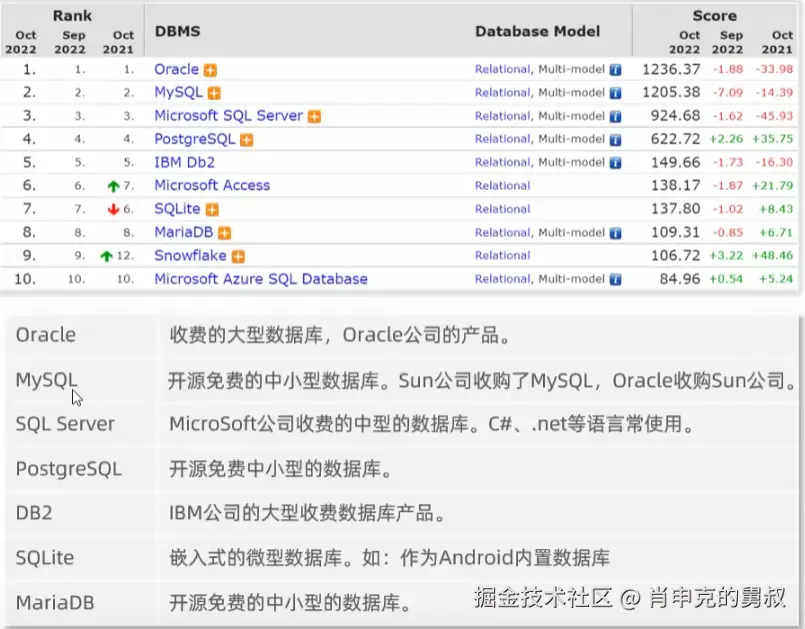Click the orange plus icon beside MariaDB

pyautogui.click(x=224, y=233)
